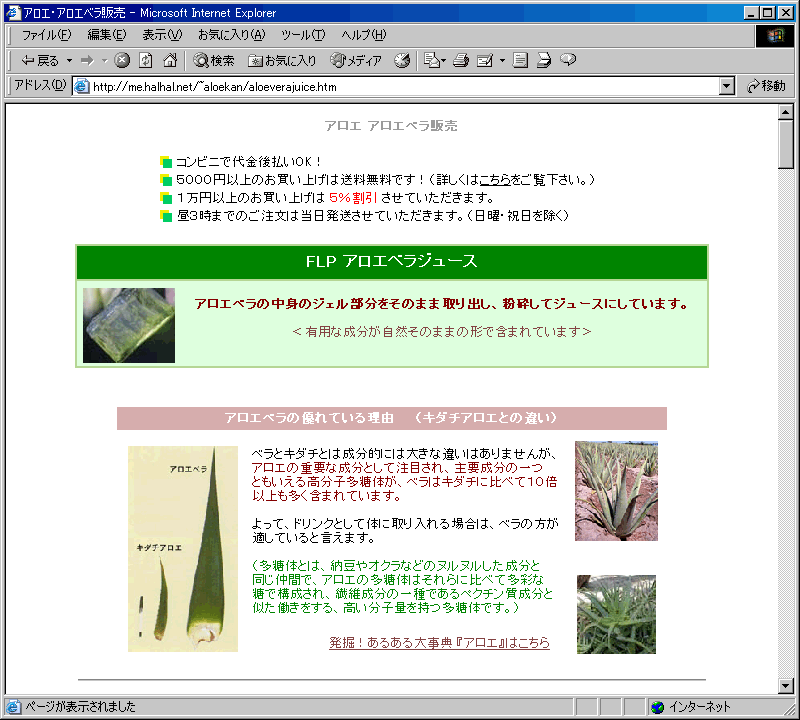Click the 昼3時までのご注文 shipping notice line

coord(373,216)
